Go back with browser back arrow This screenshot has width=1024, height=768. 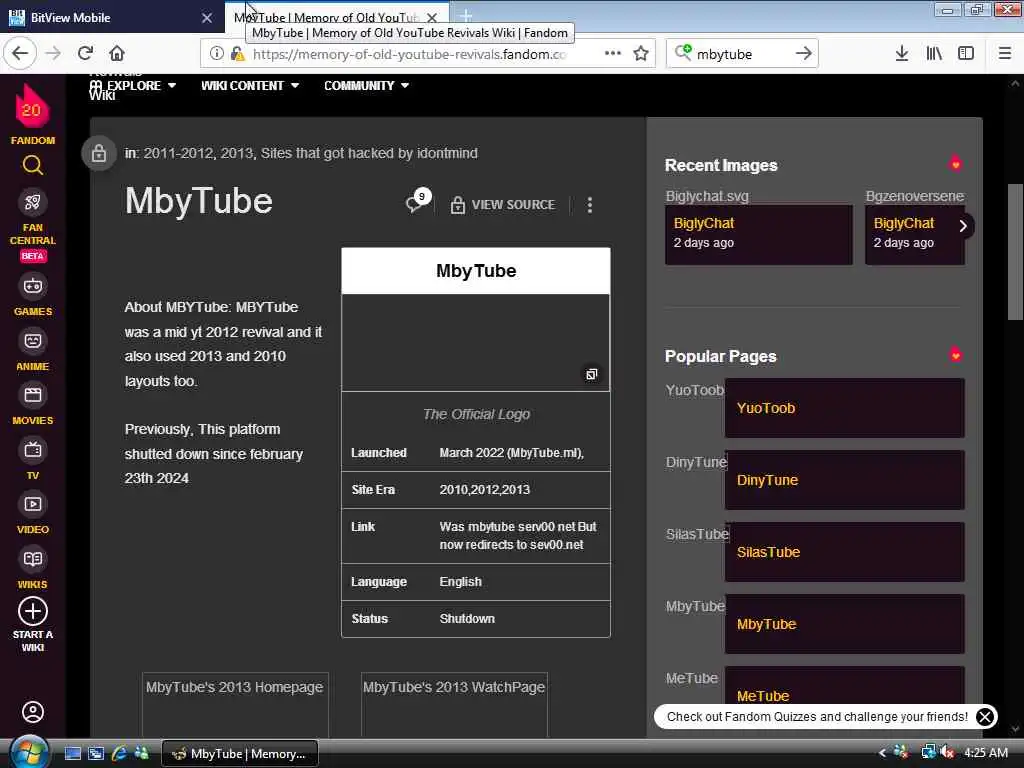point(20,54)
